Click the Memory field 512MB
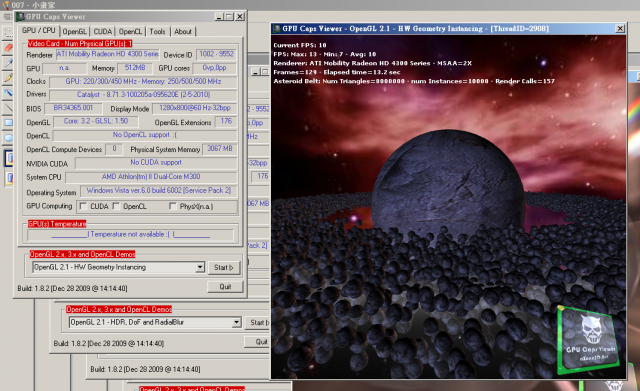 click(135, 68)
